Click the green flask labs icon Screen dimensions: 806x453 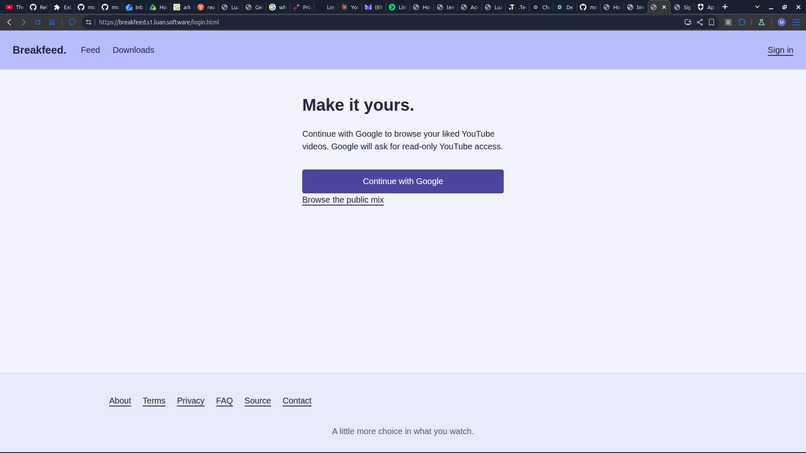[x=761, y=22]
